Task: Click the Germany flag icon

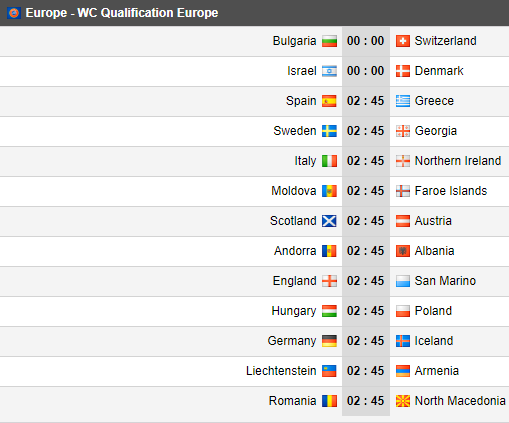Action: (x=329, y=341)
